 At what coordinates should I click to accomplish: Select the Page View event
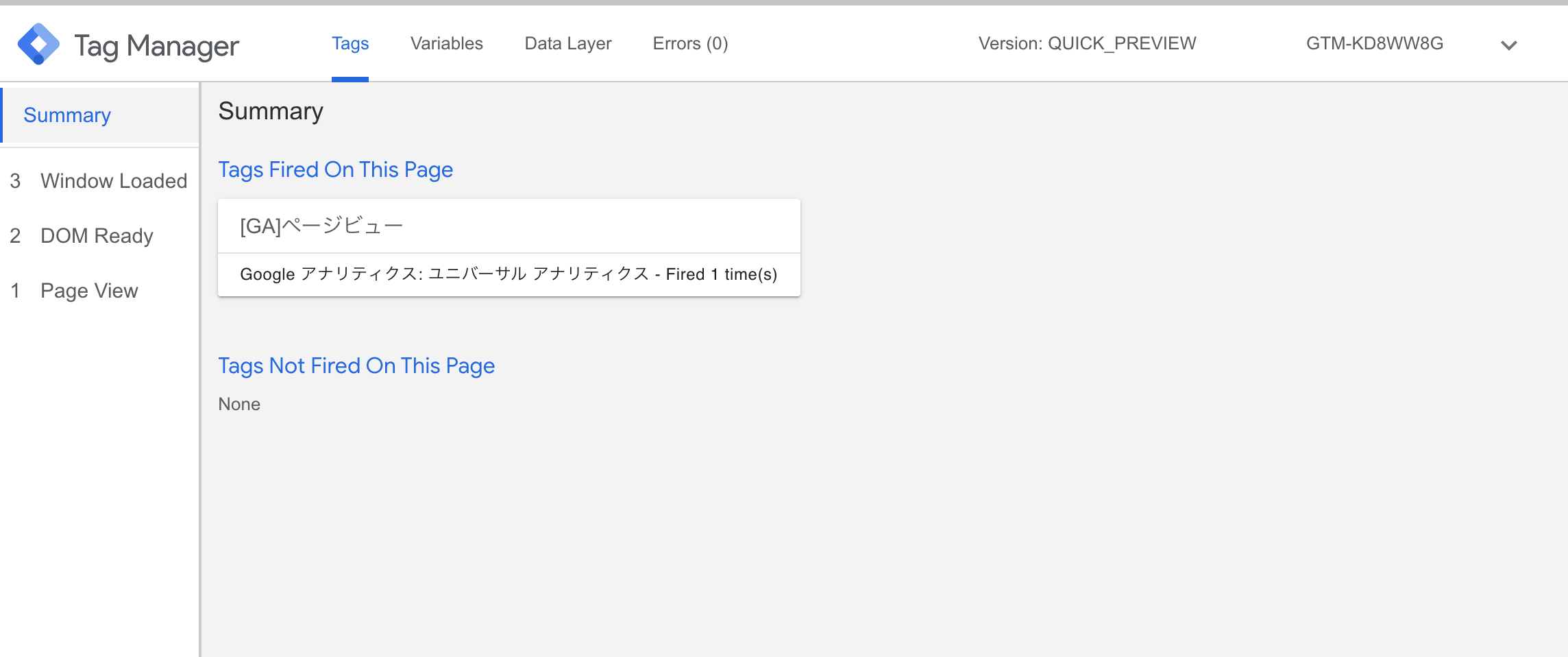[100, 291]
